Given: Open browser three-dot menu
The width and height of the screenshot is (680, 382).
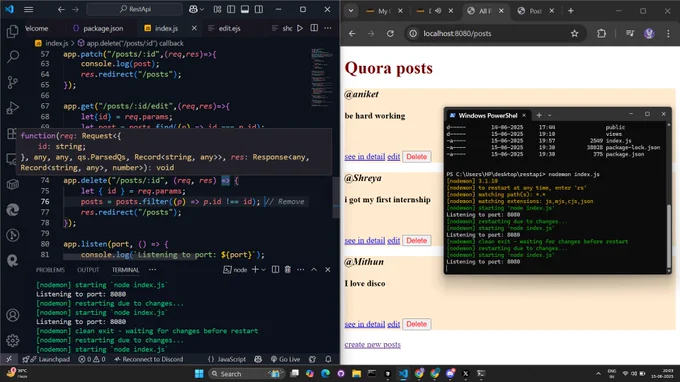Looking at the screenshot, I should tap(668, 33).
